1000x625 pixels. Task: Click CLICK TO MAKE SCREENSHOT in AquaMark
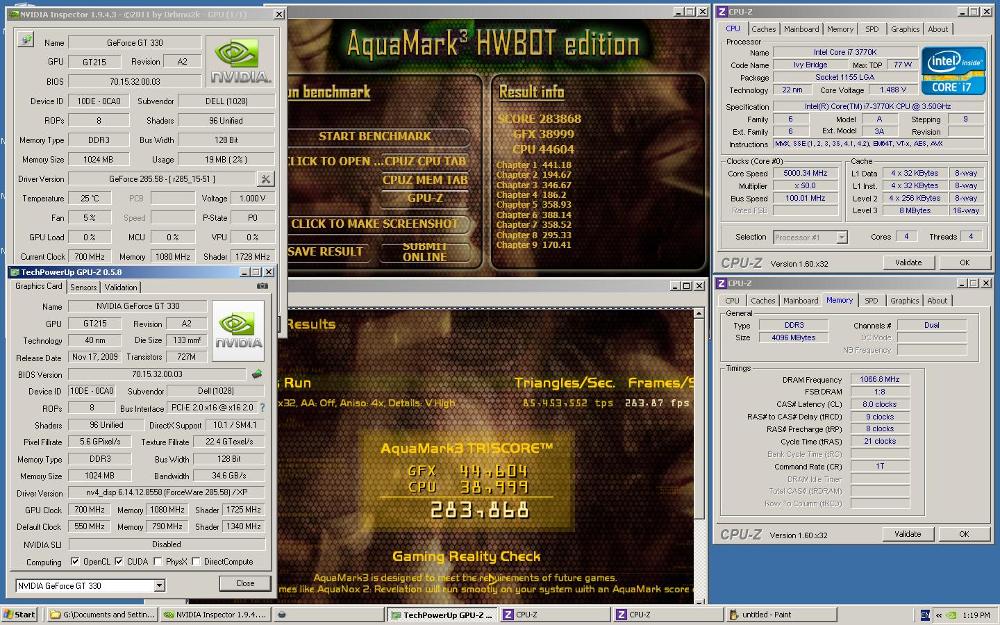(375, 223)
